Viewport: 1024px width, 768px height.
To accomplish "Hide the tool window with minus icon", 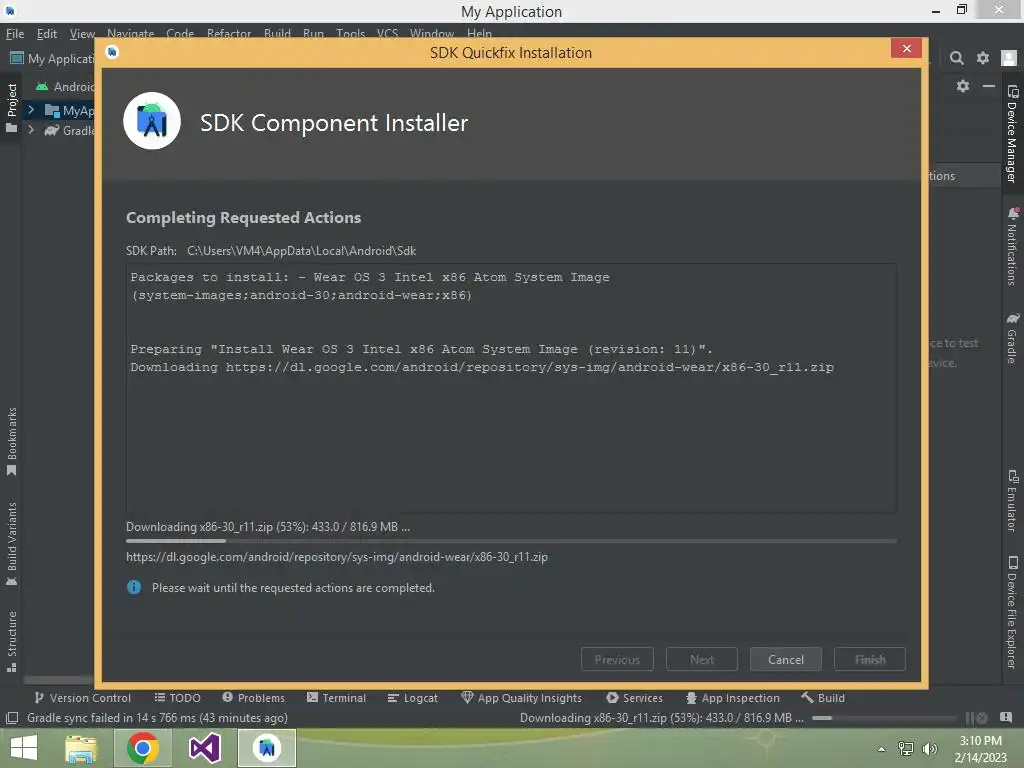I will [989, 86].
